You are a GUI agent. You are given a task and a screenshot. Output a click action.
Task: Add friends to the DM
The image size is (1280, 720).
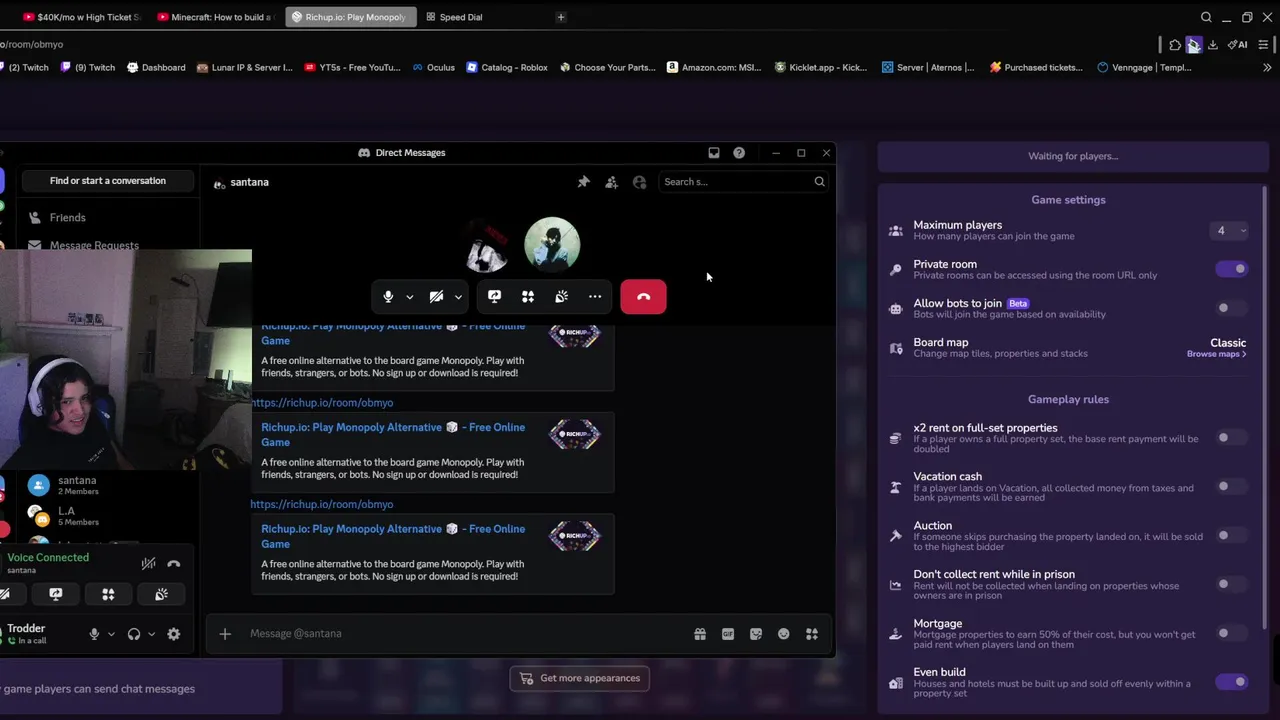coord(612,182)
